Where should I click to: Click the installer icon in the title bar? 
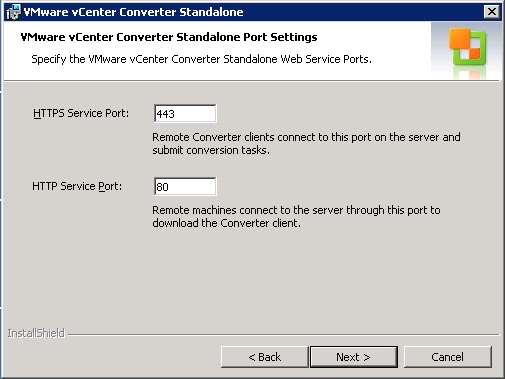click(14, 12)
